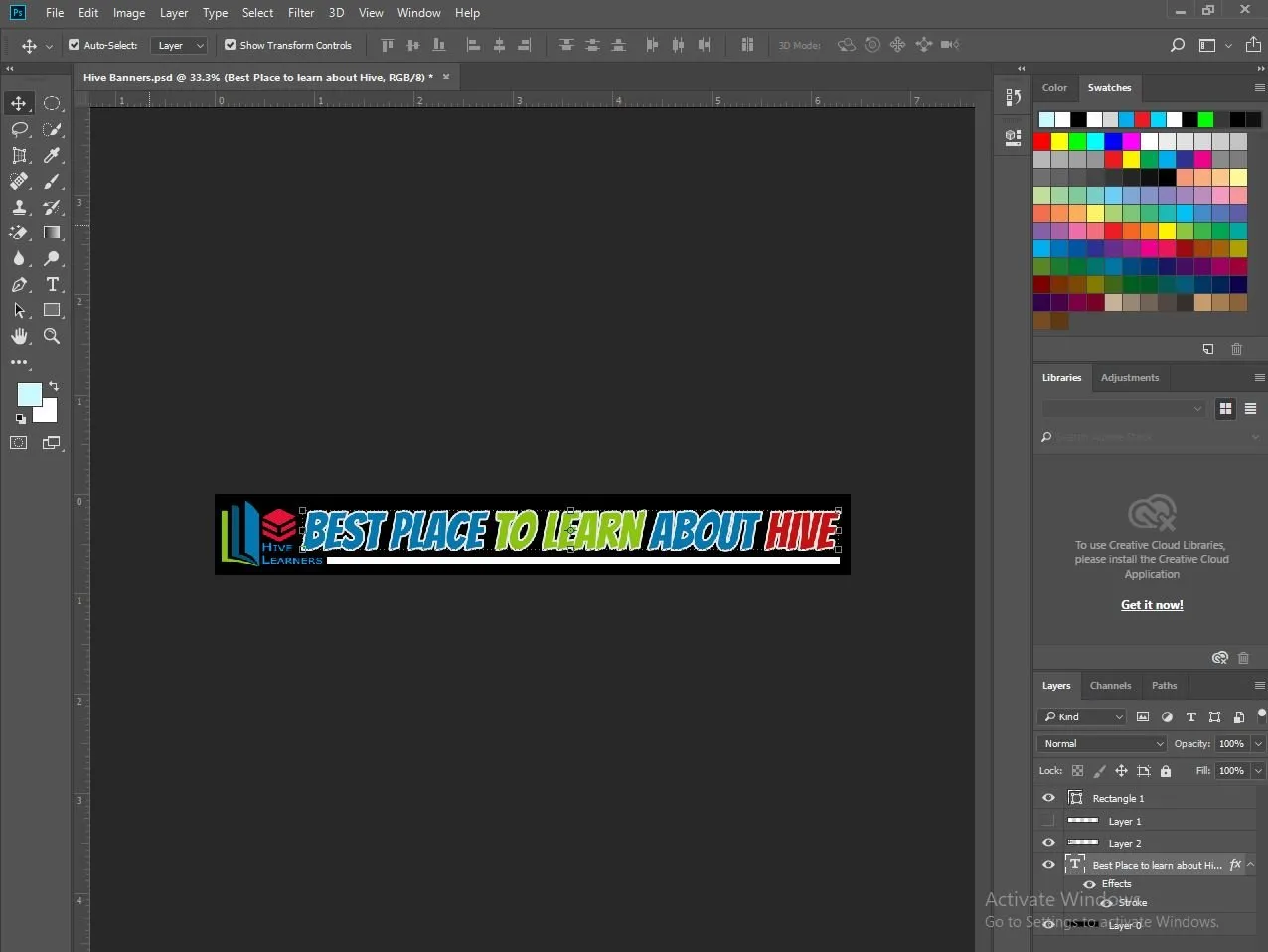Pick the Crop tool
The height and width of the screenshot is (952, 1268).
[x=19, y=156]
